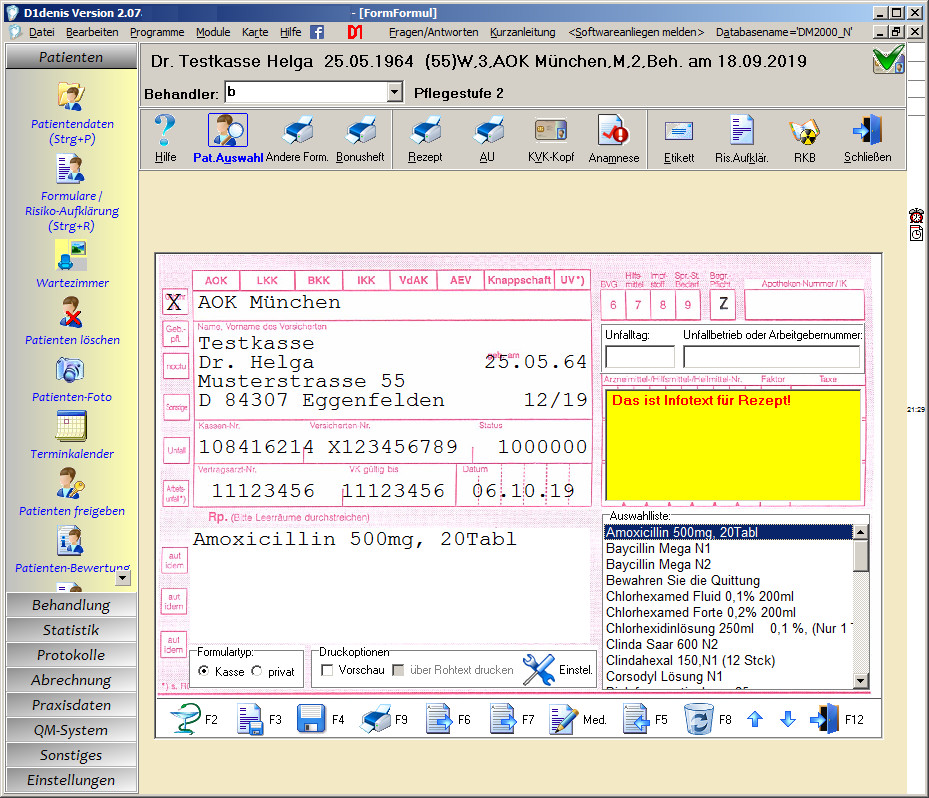929x798 pixels.
Task: Open the RKB radiation icon
Action: [805, 132]
